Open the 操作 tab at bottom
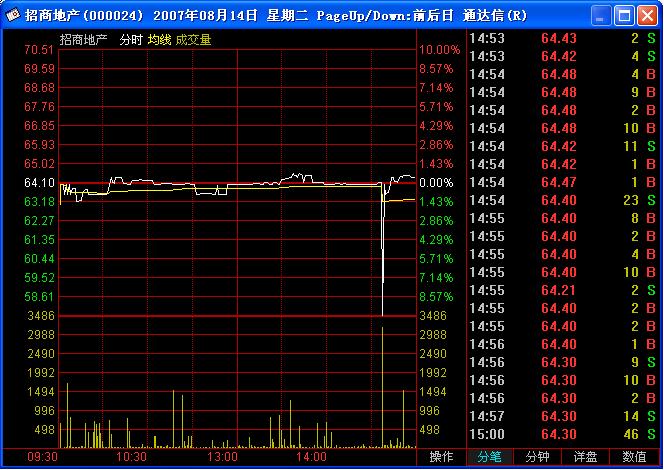Screen dimensions: 664x470 tap(441, 457)
